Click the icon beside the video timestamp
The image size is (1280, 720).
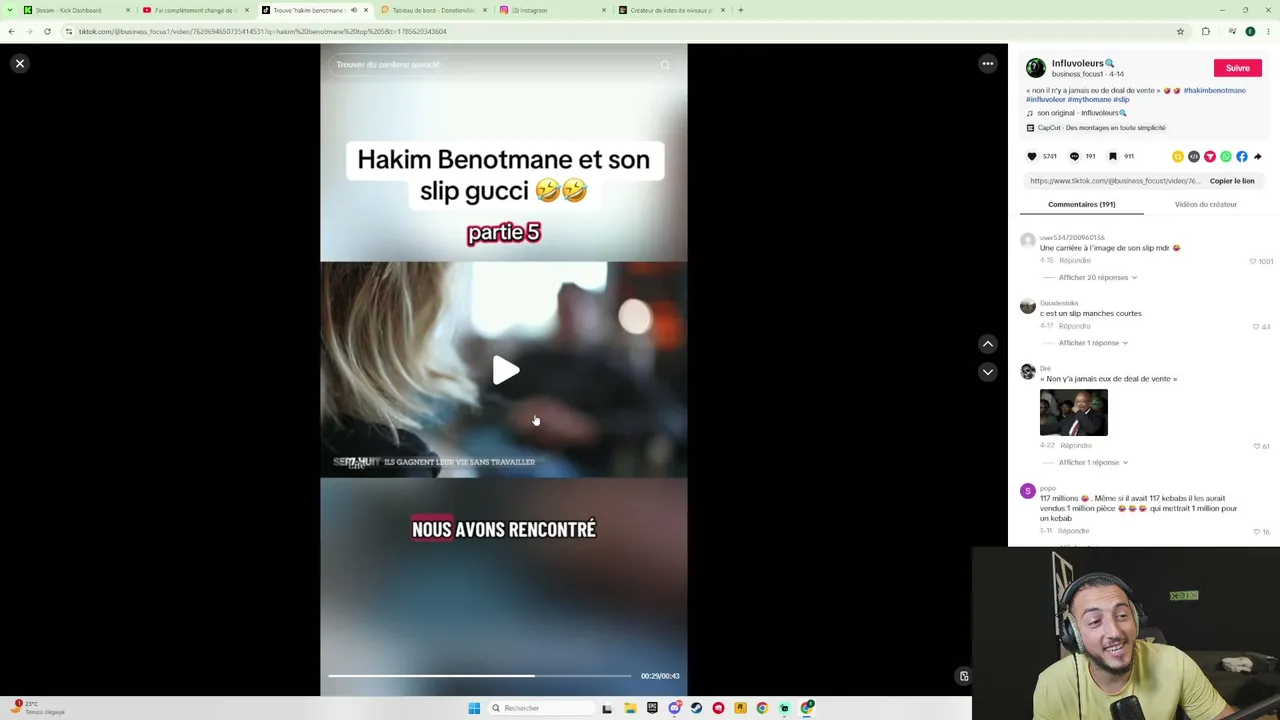pos(964,676)
